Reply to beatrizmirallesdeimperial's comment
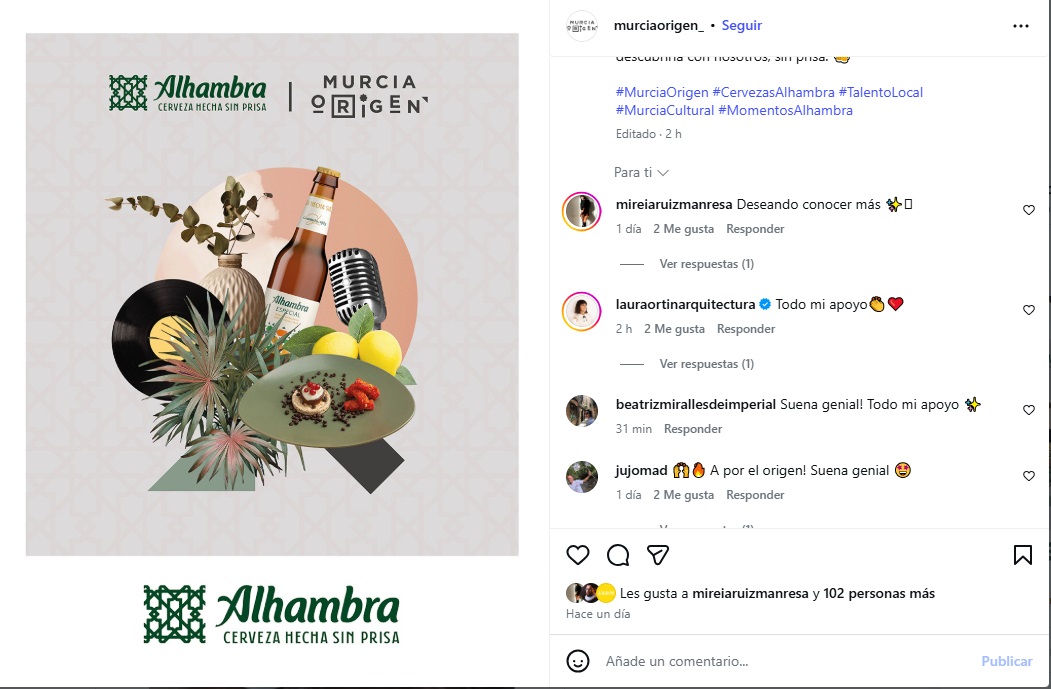Screen dimensions: 1051x689 tap(692, 429)
